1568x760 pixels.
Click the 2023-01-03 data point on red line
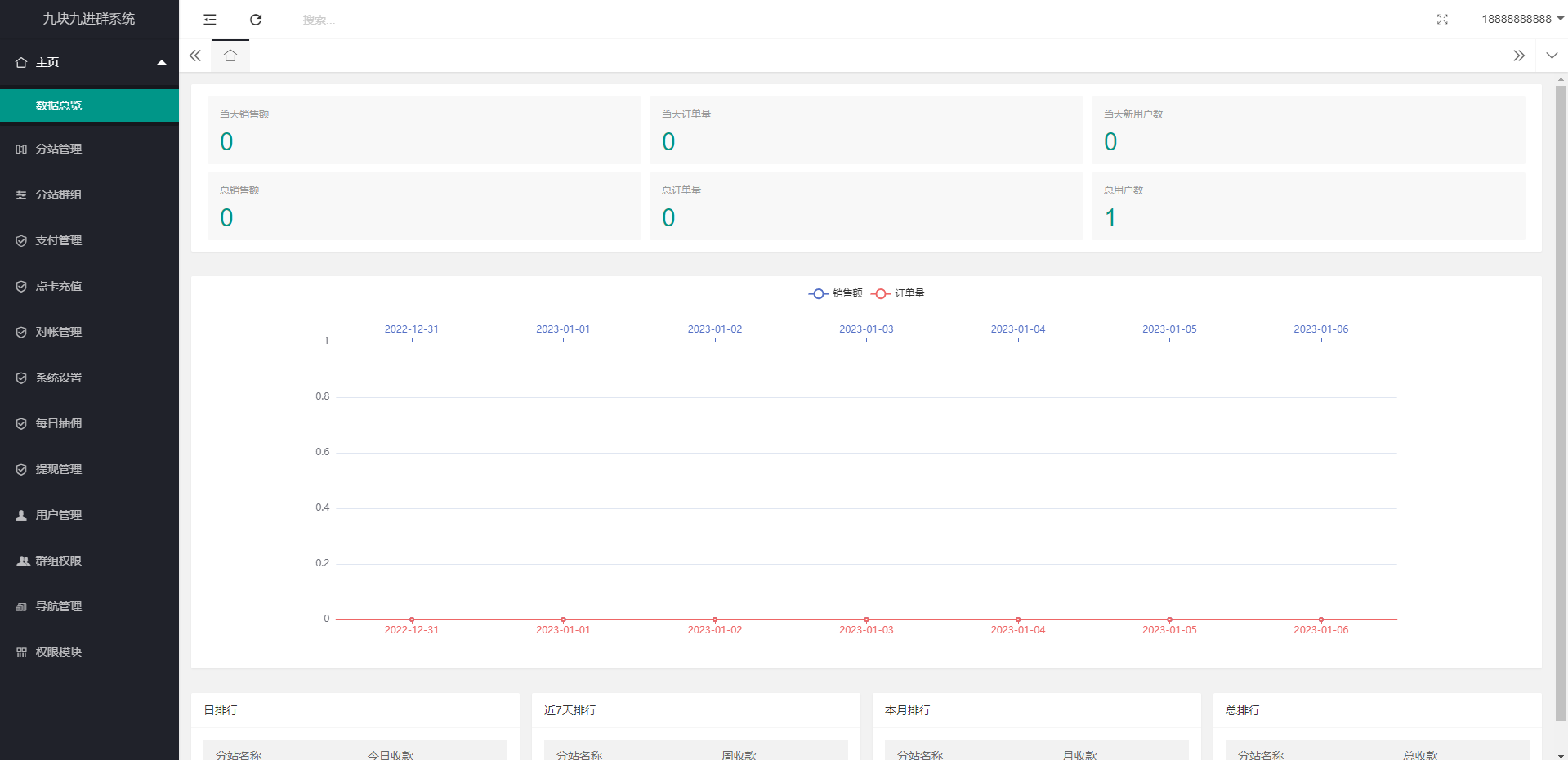click(866, 619)
